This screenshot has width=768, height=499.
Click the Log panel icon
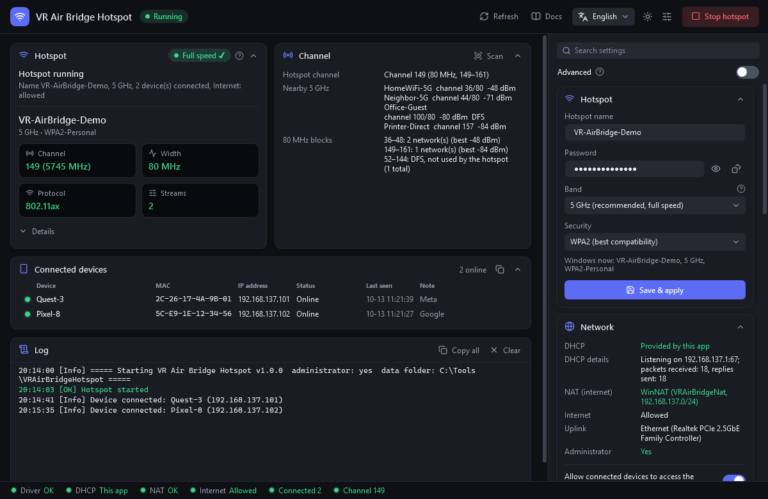(24, 350)
